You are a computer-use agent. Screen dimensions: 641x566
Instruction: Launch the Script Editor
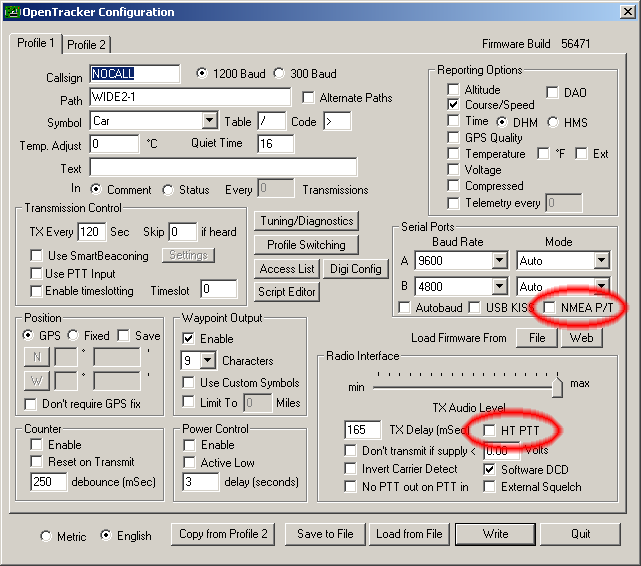pyautogui.click(x=287, y=292)
